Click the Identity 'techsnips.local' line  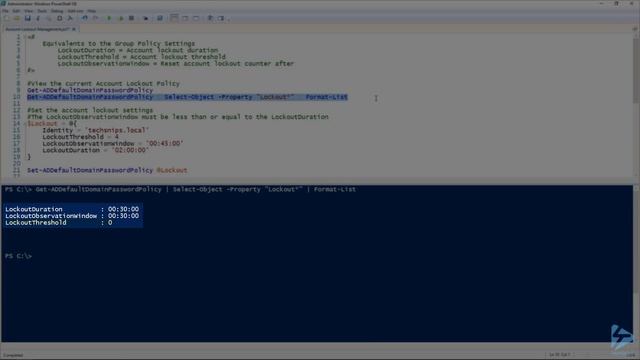point(96,130)
